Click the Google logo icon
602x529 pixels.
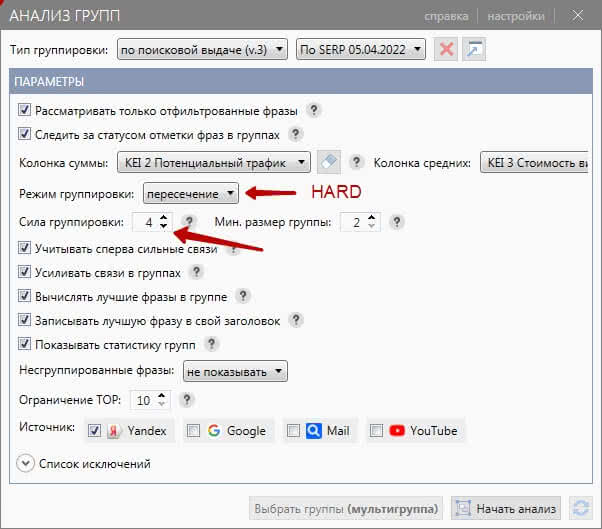pyautogui.click(x=214, y=430)
